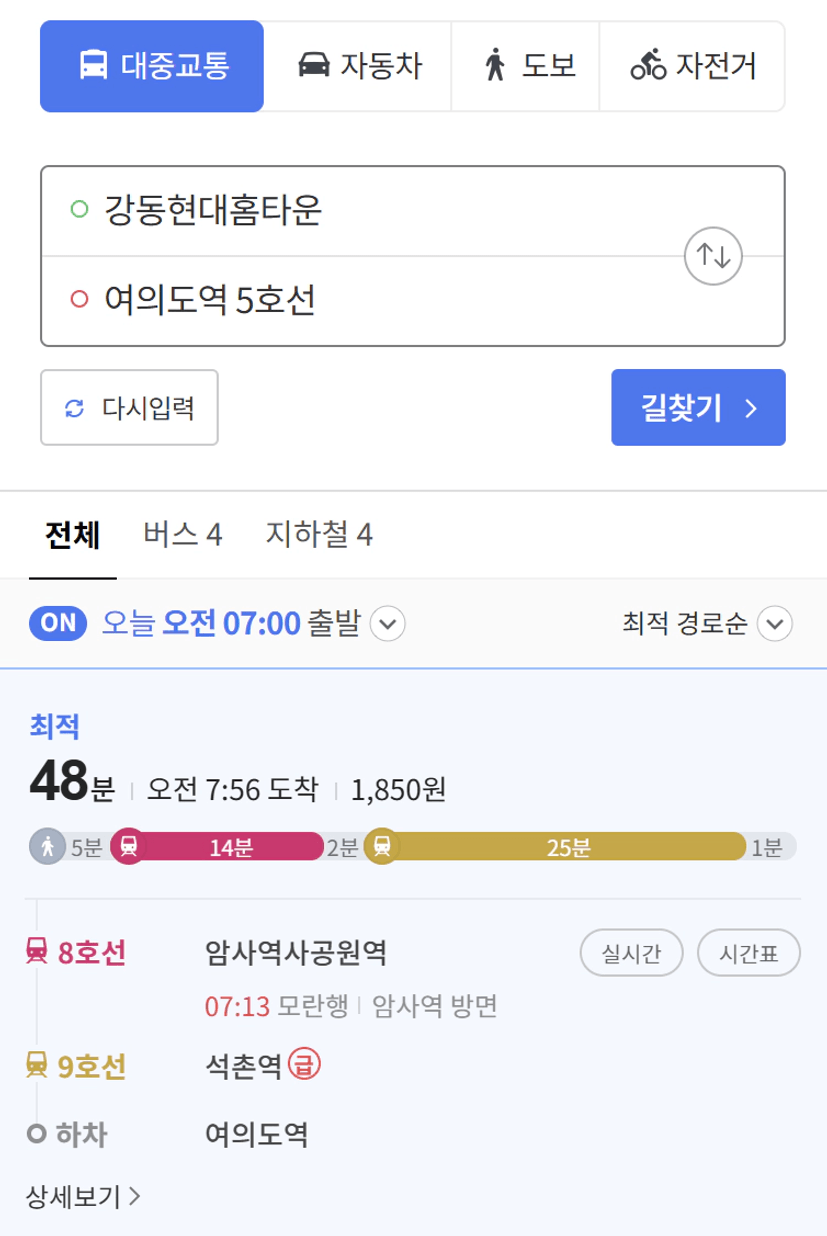Expand 상세보기 route details
The width and height of the screenshot is (827, 1236).
tap(84, 1195)
